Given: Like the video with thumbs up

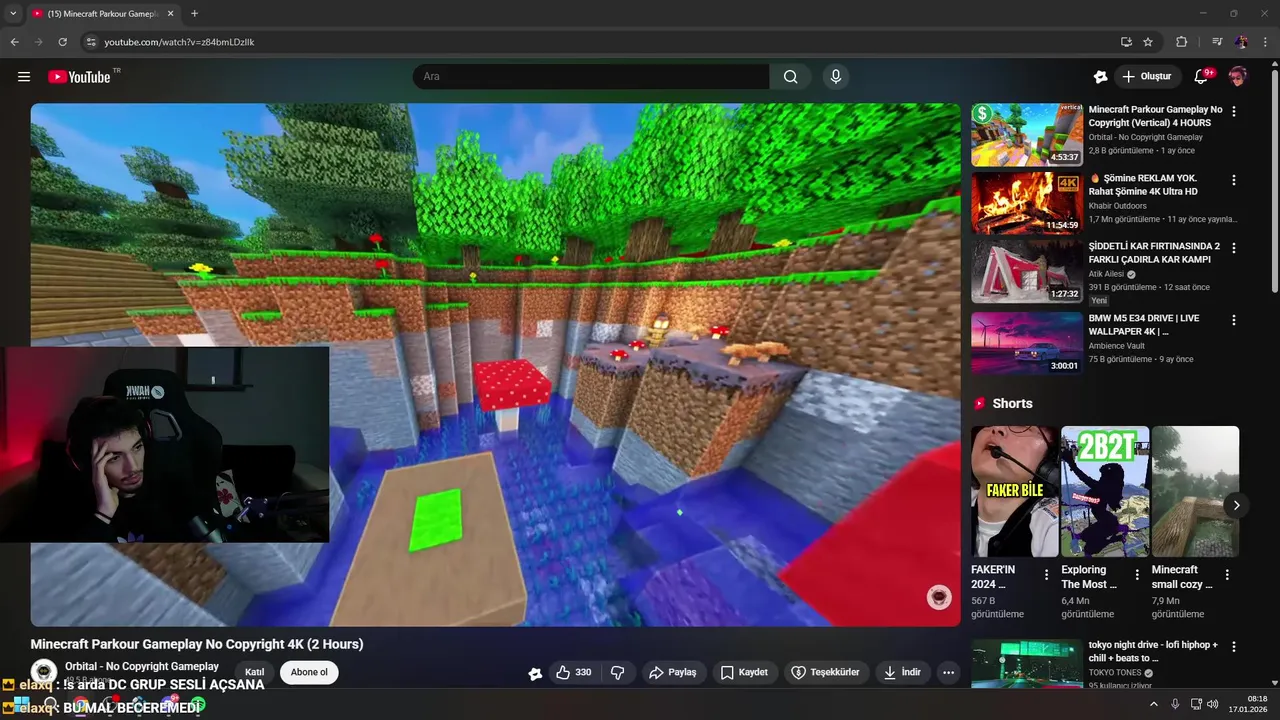Looking at the screenshot, I should tap(574, 673).
